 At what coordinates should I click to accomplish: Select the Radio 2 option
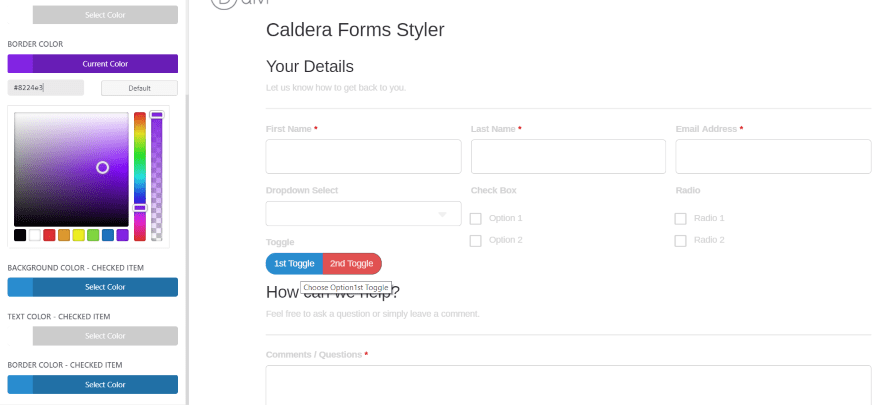[x=680, y=241]
